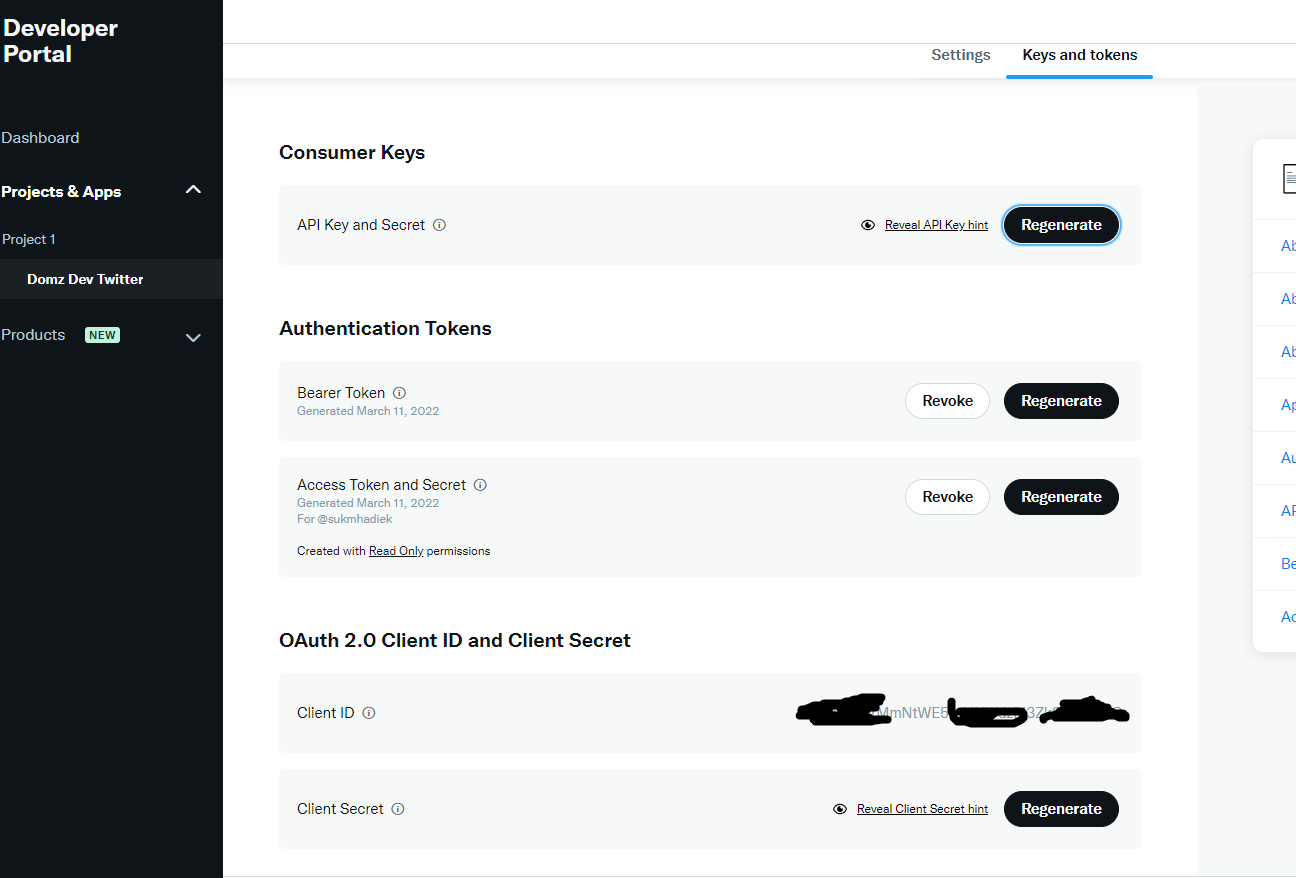Viewport: 1296px width, 878px height.
Task: Regenerate the Client Secret
Action: 1061,809
